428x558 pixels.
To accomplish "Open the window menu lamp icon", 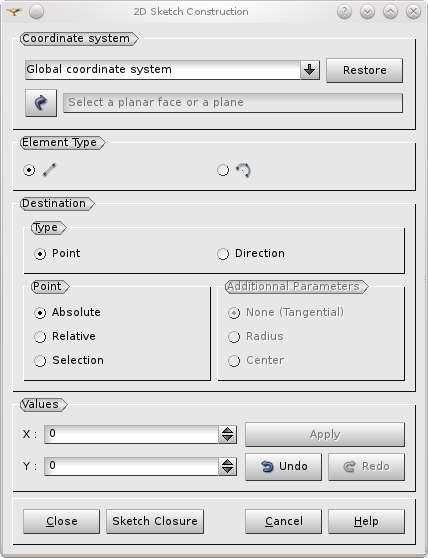I will point(14,12).
